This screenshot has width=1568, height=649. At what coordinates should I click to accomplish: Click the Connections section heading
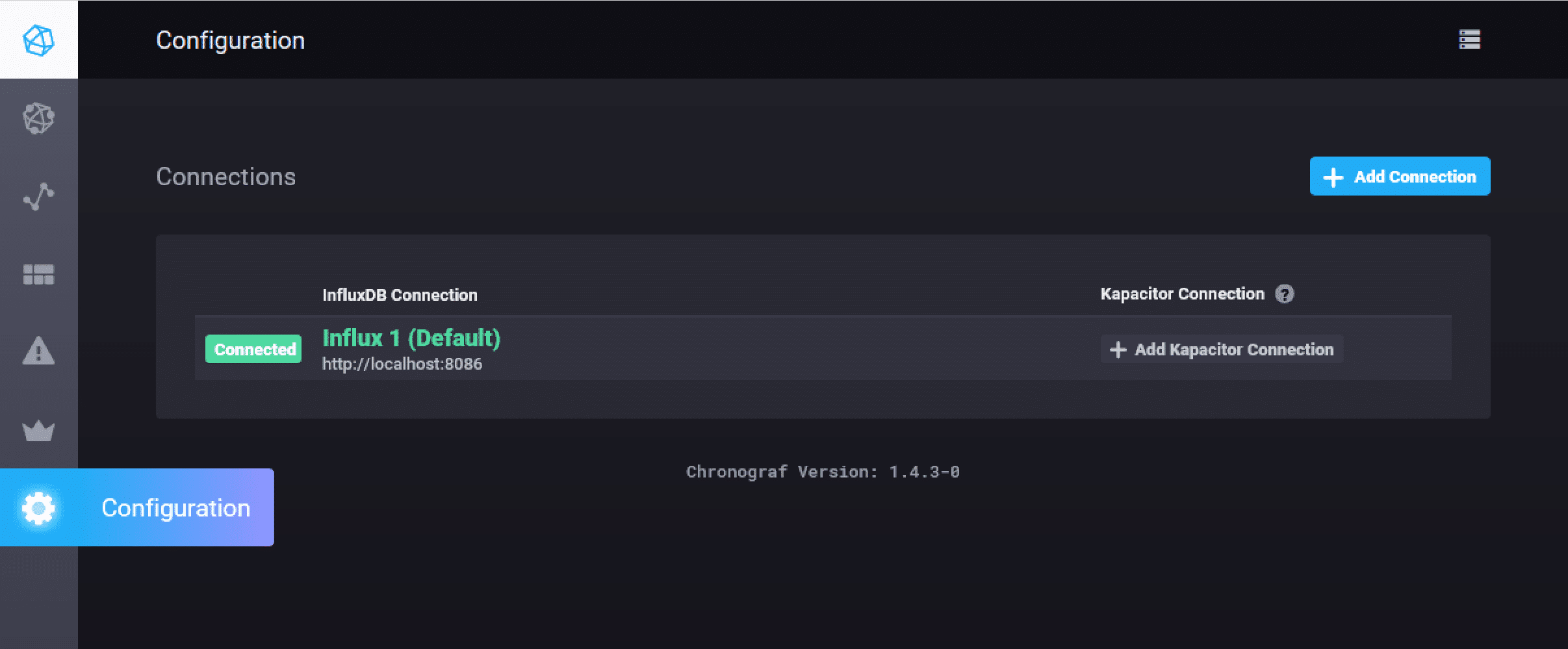pos(225,177)
